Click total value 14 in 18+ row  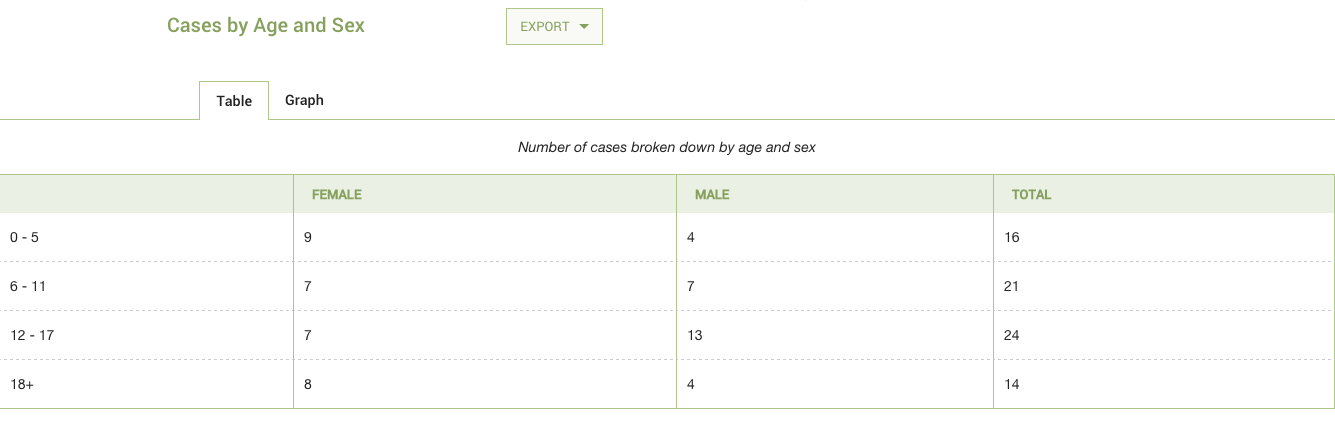[x=1011, y=384]
